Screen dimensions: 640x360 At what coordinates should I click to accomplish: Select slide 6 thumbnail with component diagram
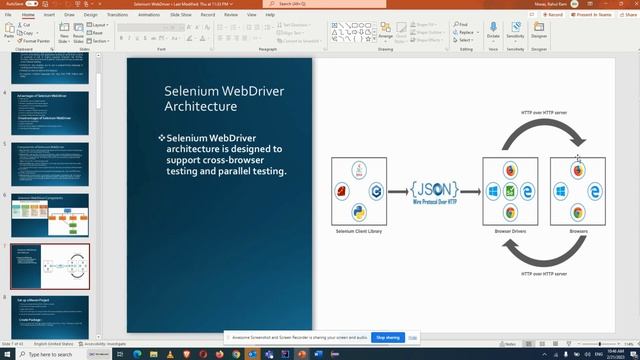tap(50, 215)
